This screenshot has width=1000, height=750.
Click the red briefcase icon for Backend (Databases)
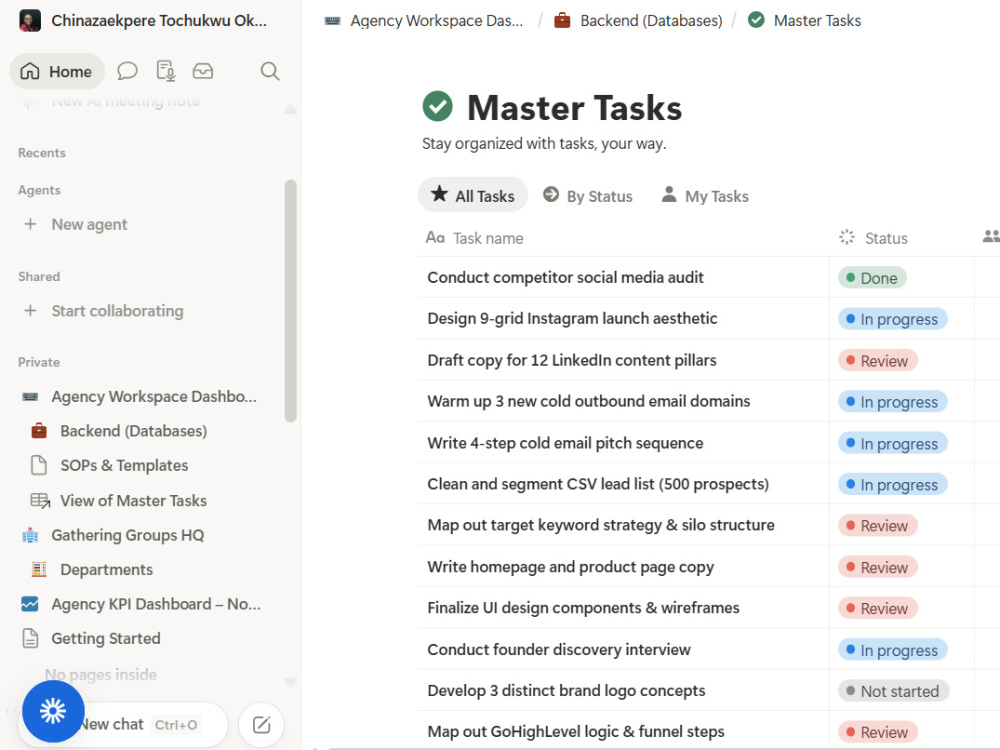(x=39, y=431)
